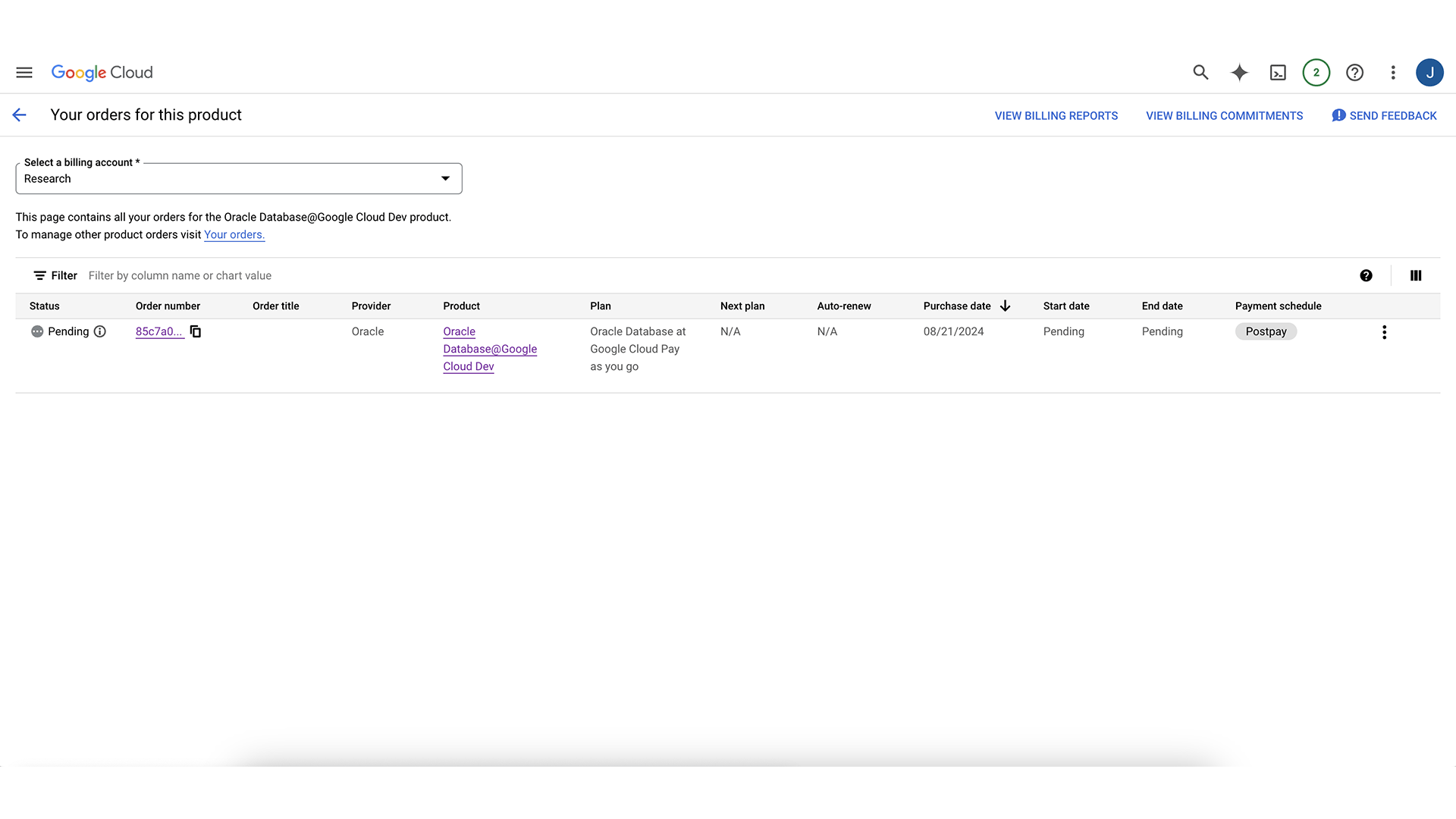Click the help icon next to the filter bar
Screen dimensions: 1456x819
coord(1367,275)
